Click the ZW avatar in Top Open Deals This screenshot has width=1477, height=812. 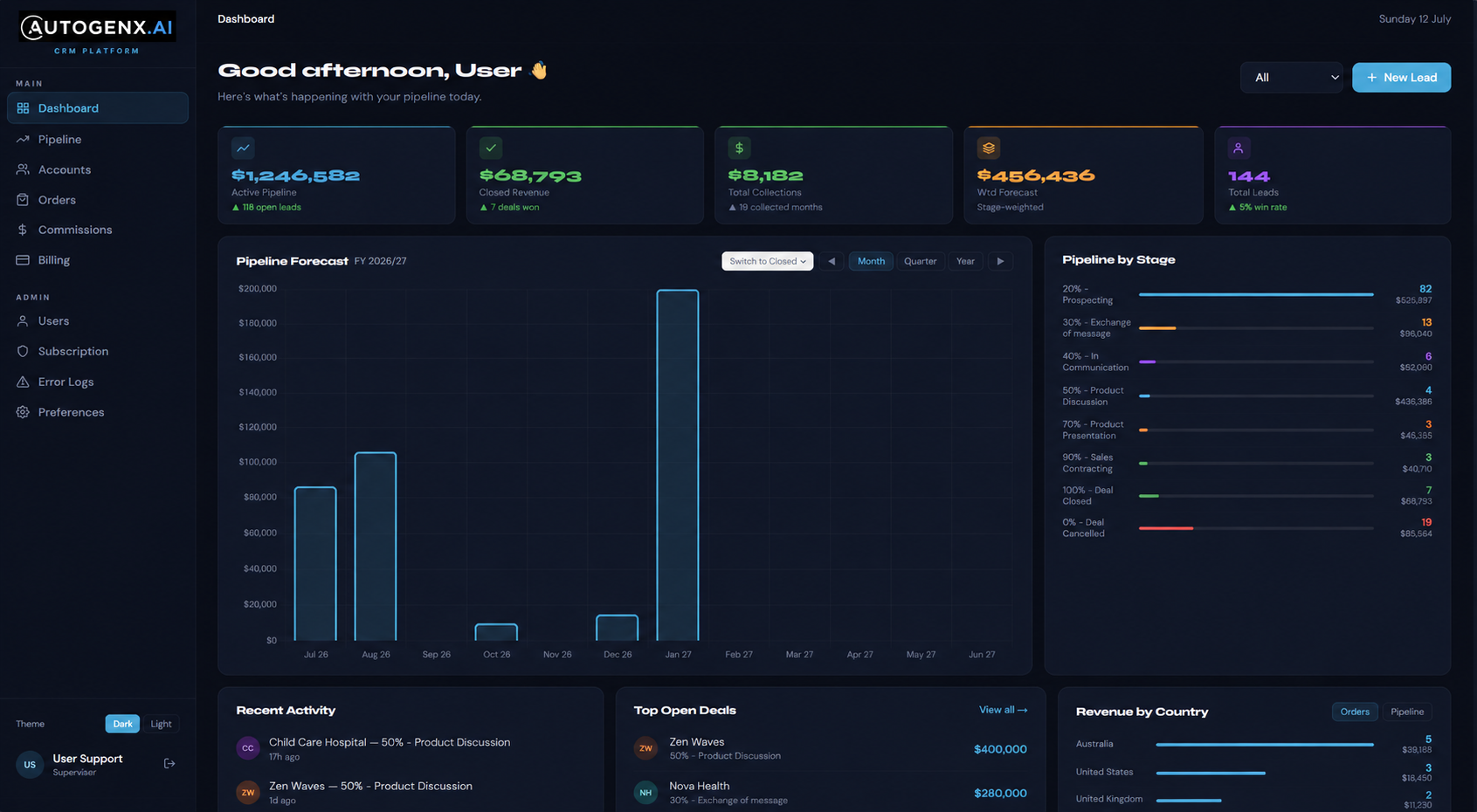click(645, 748)
